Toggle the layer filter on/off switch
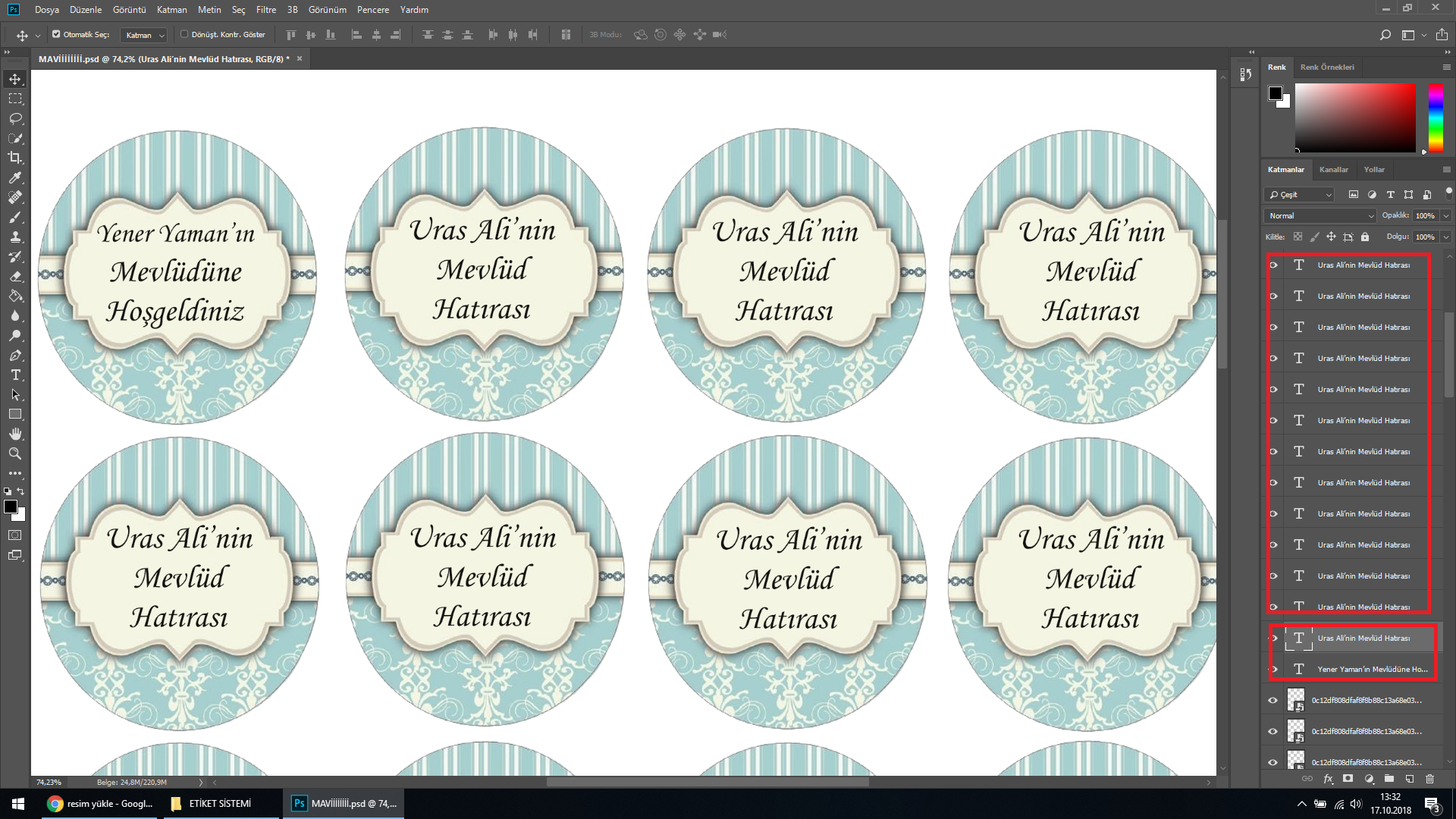Image resolution: width=1456 pixels, height=819 pixels. [x=1448, y=193]
